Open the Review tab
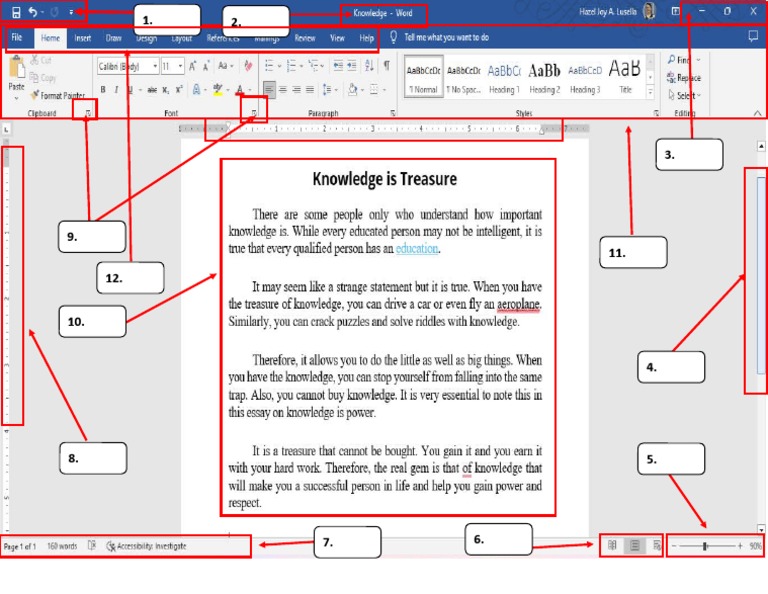This screenshot has width=768, height=594. (305, 38)
